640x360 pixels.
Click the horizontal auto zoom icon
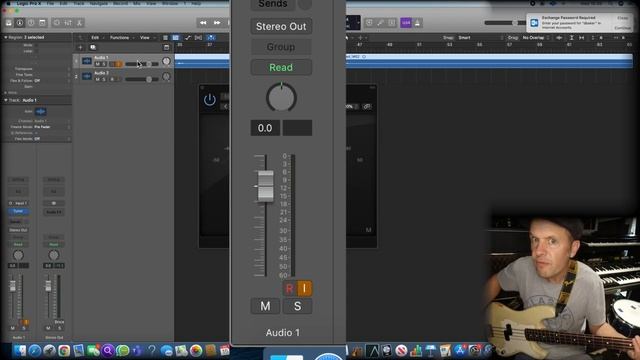[582, 38]
